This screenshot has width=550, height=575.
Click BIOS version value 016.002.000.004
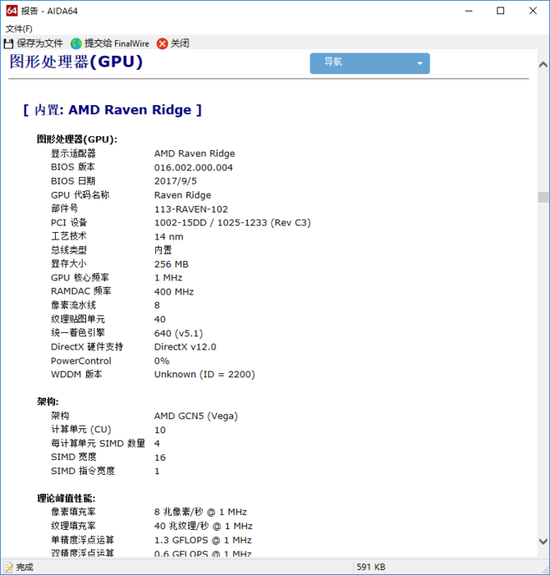pos(193,168)
